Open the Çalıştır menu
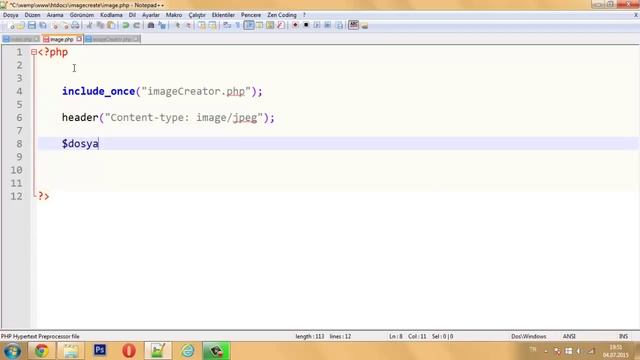The width and height of the screenshot is (640, 360). point(197,15)
